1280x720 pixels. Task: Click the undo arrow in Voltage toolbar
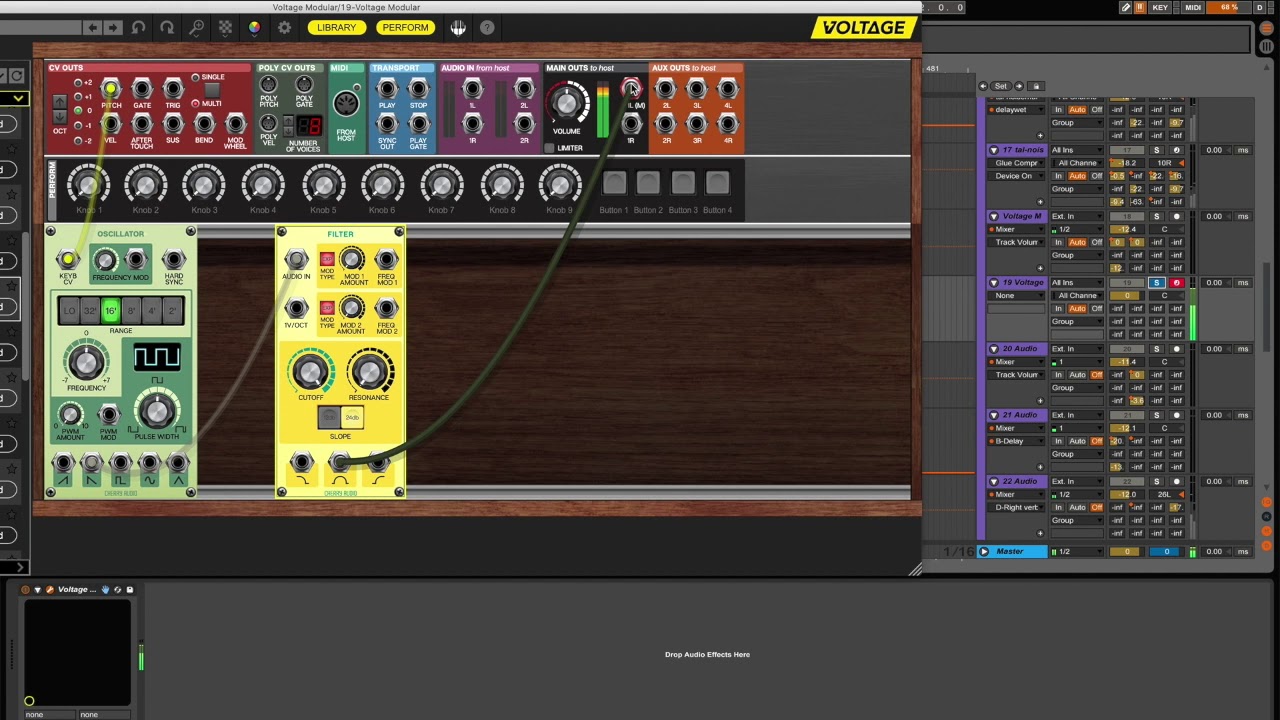[138, 28]
